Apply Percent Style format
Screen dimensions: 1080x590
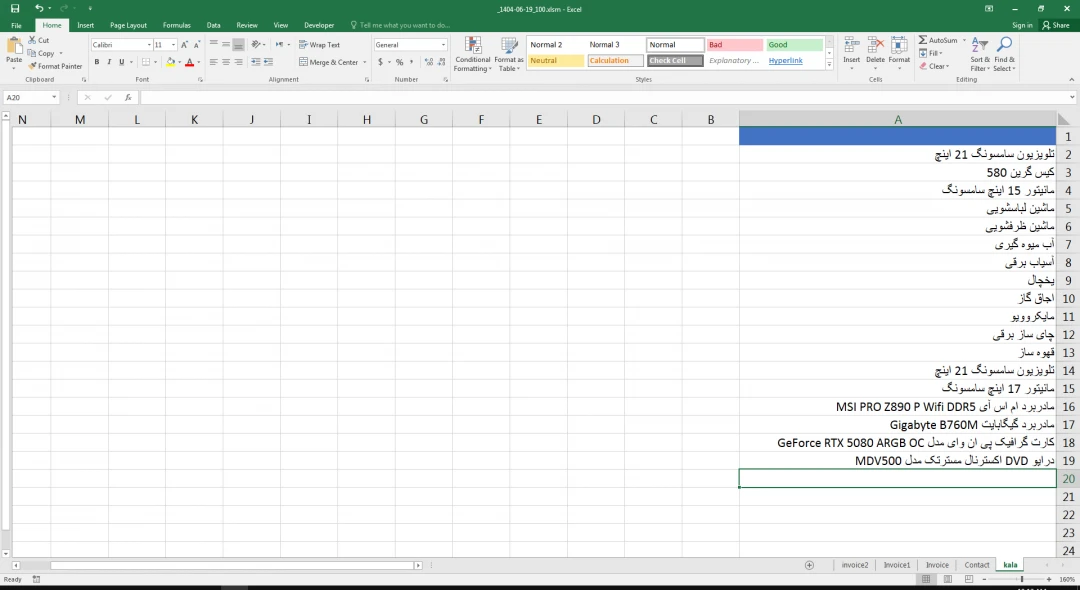399,62
